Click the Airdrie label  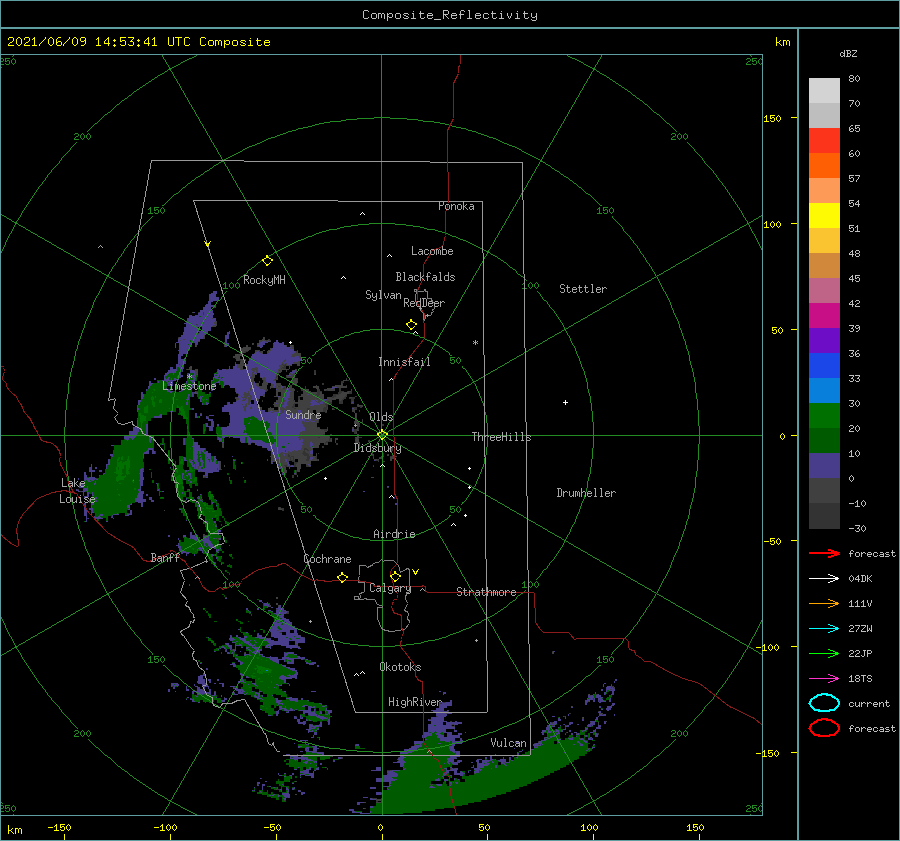[x=394, y=534]
